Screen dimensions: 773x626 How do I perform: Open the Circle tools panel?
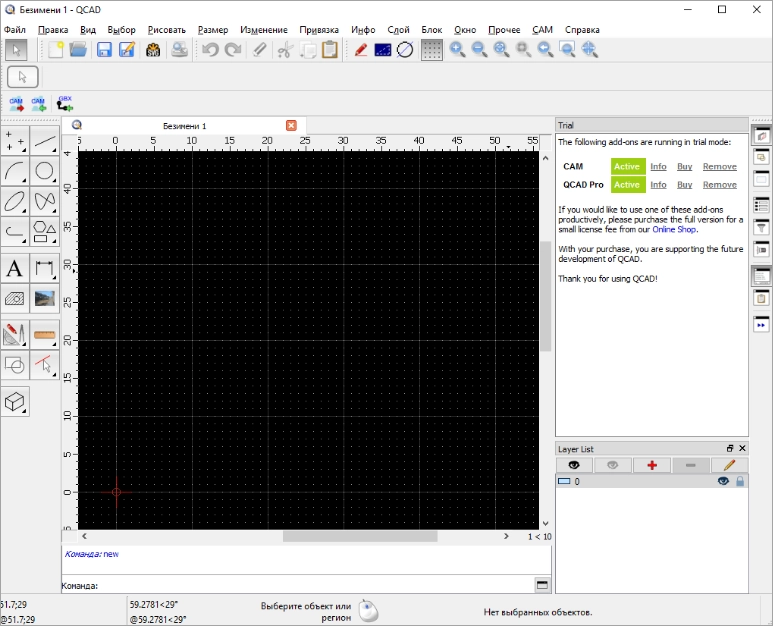tap(45, 171)
